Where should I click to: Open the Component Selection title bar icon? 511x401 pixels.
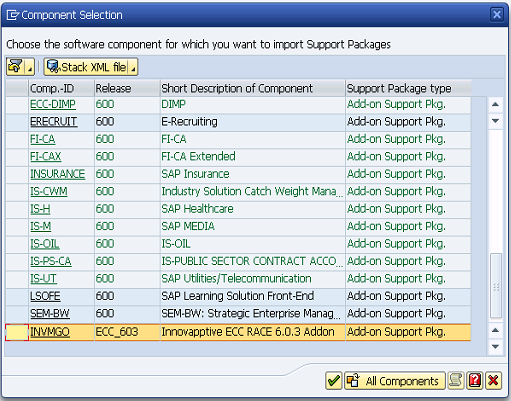coord(13,15)
